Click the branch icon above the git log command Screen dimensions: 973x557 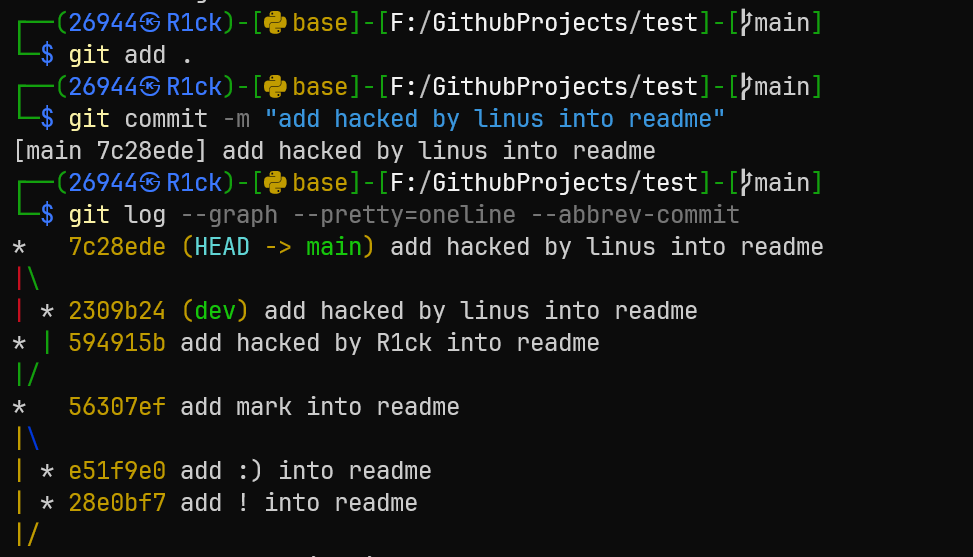click(743, 183)
